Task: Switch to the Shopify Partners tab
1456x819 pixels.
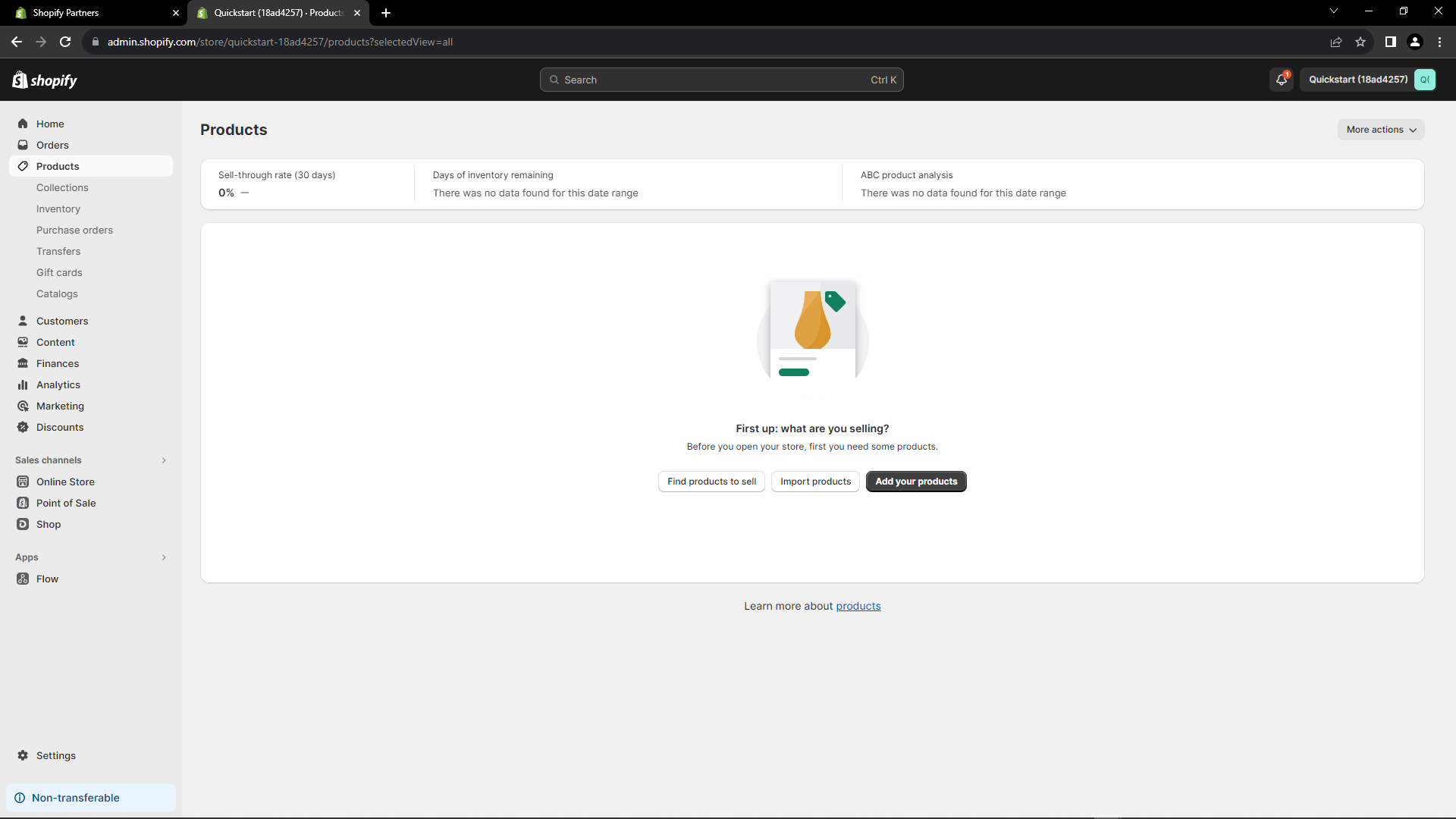Action: click(91, 13)
